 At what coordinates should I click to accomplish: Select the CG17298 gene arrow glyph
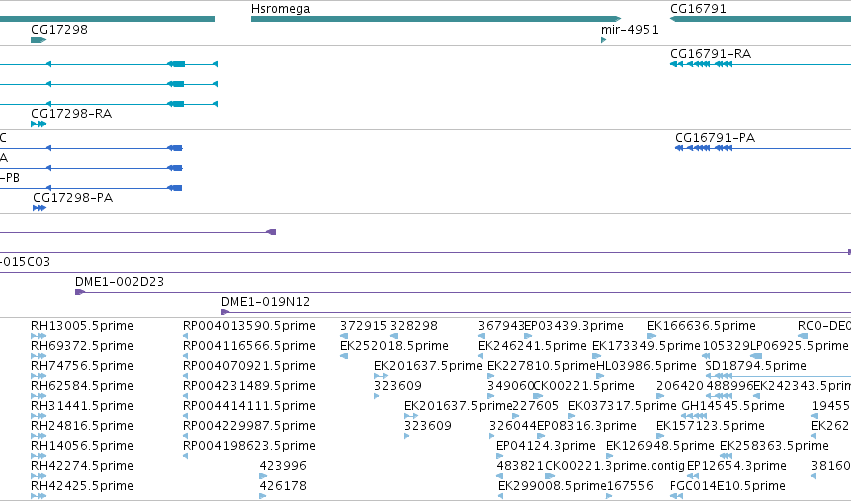coord(39,40)
